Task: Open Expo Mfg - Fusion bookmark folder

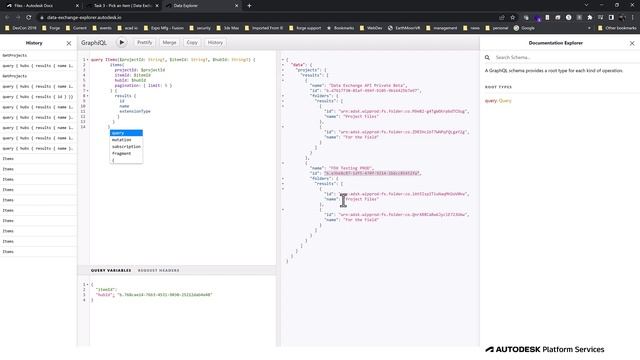Action: 163,28
